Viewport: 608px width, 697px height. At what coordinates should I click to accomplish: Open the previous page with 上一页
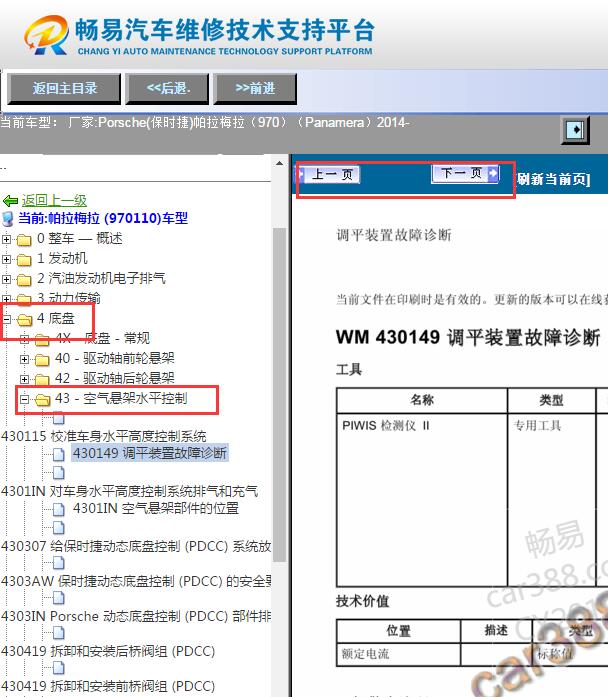330,174
